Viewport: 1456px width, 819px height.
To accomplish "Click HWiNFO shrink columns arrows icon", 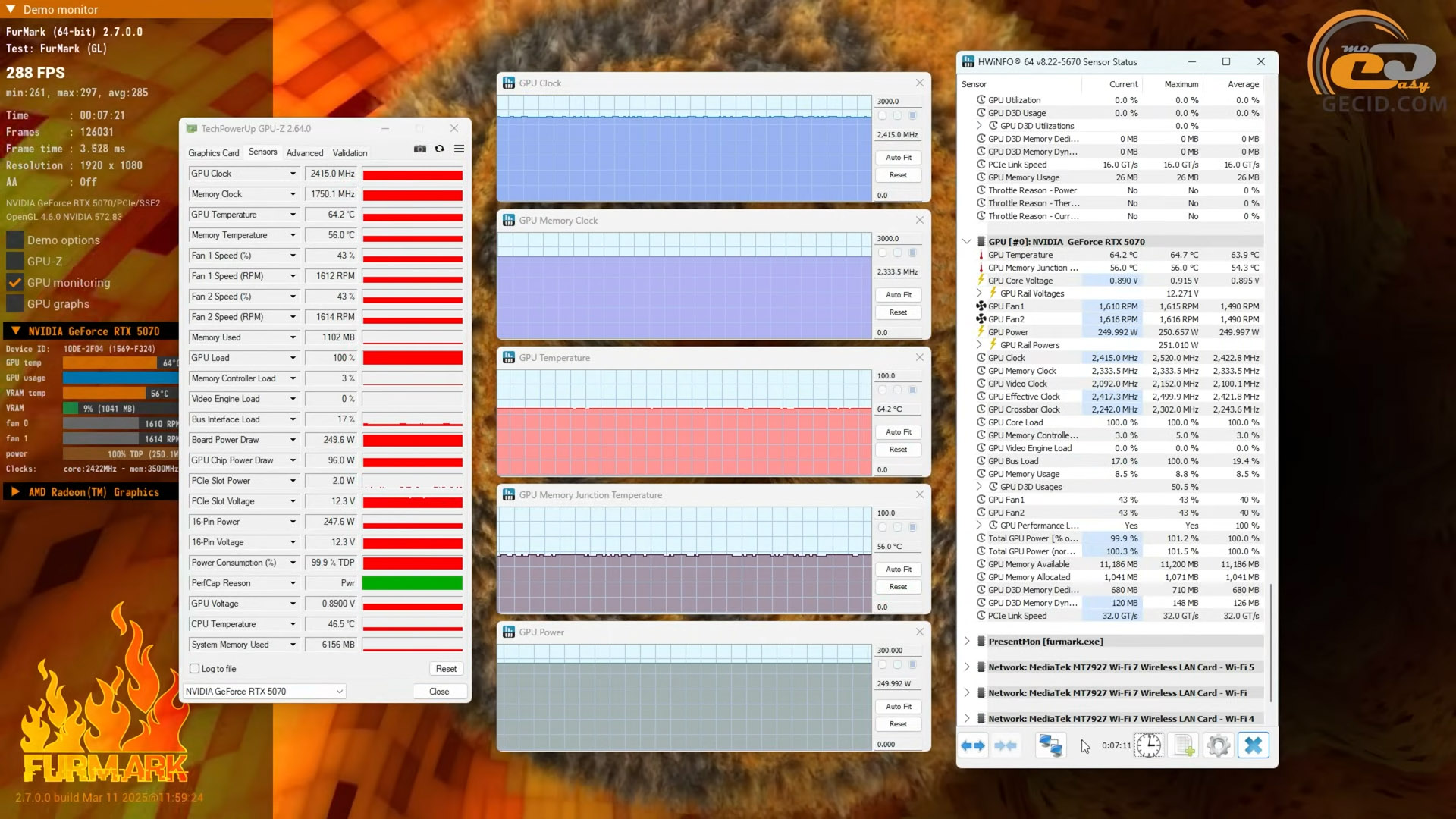I will pos(1006,745).
